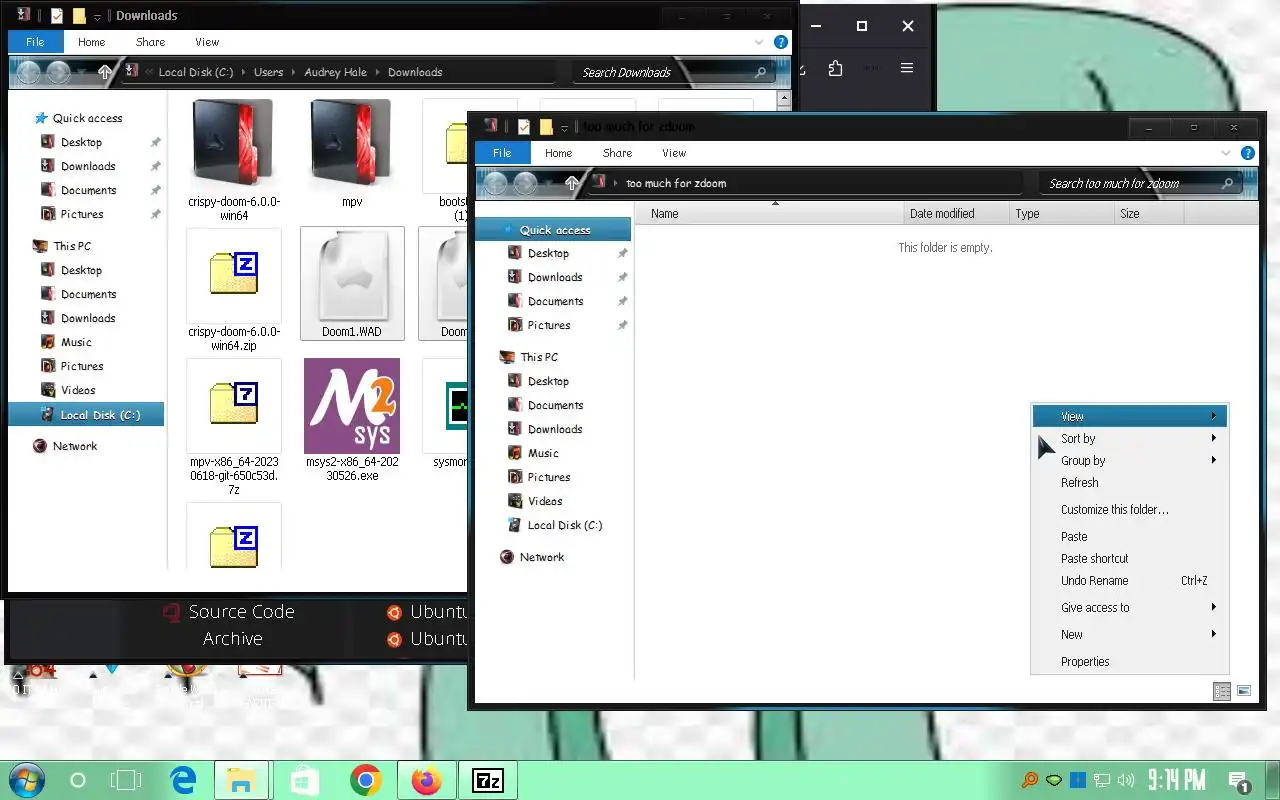This screenshot has width=1280, height=800.
Task: Select the Doom1.WAD file
Action: tap(352, 282)
